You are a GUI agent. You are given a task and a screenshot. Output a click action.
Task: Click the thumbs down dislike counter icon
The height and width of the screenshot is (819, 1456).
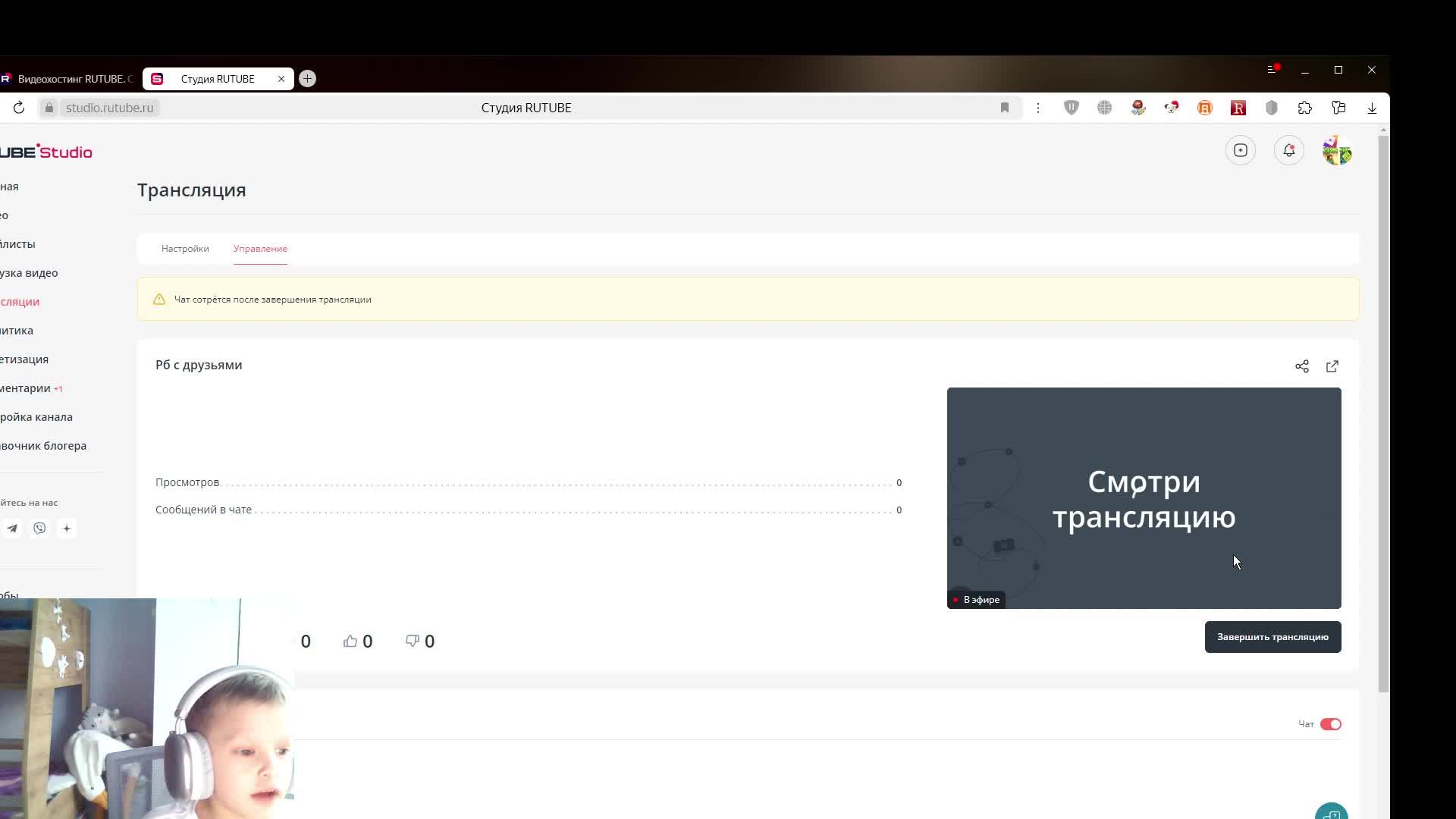click(x=413, y=641)
